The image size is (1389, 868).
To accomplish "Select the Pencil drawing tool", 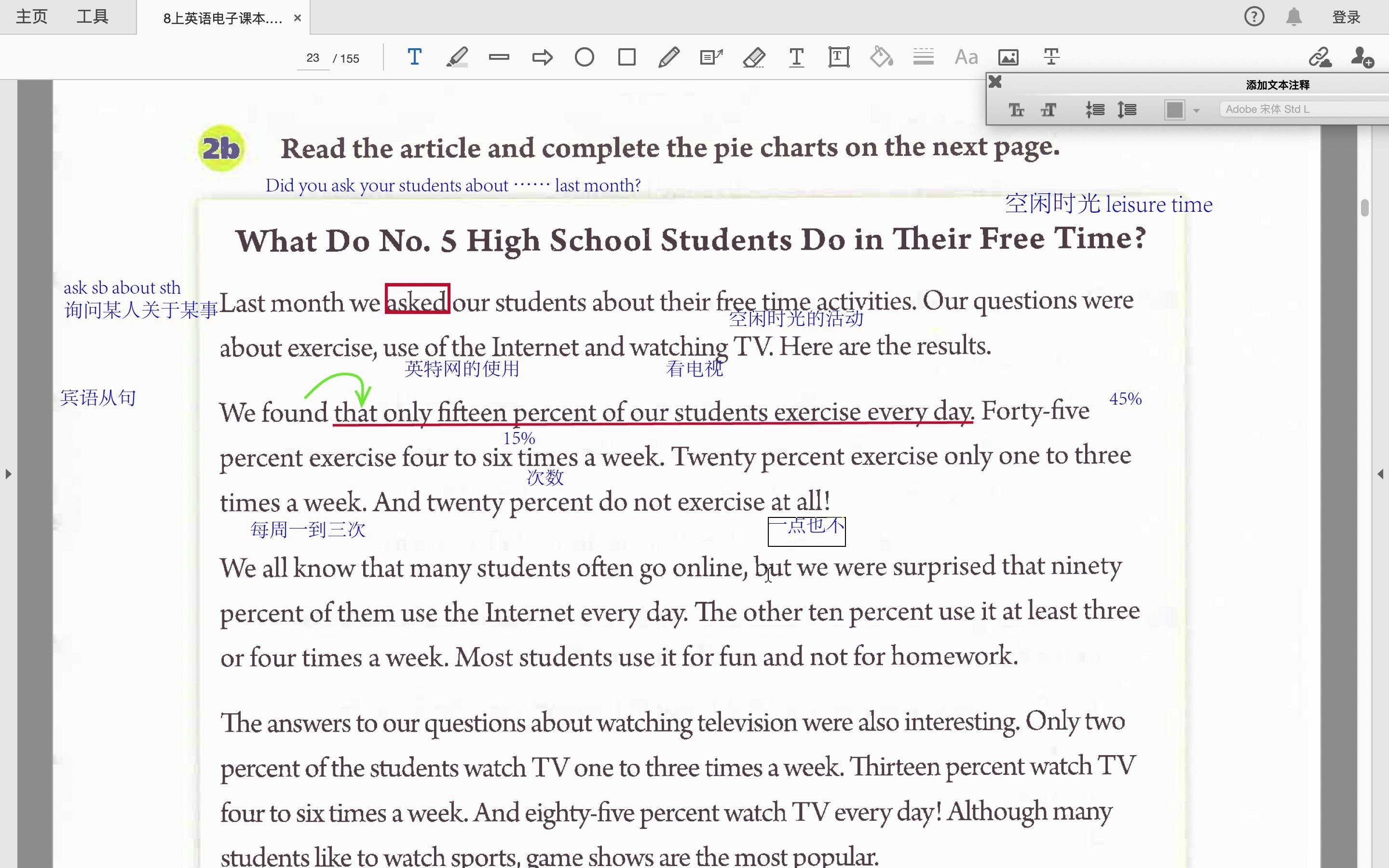I will [x=669, y=57].
